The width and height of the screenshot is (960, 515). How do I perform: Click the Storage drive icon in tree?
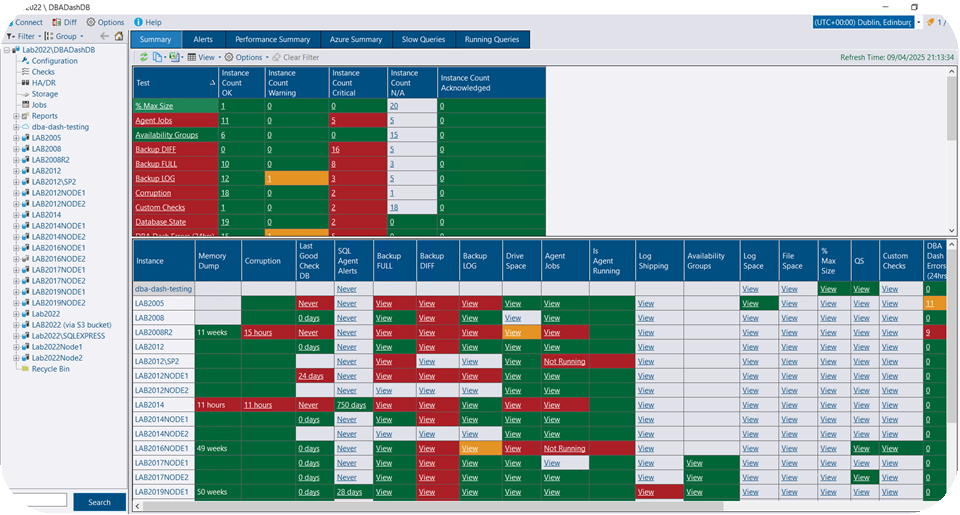click(x=25, y=94)
